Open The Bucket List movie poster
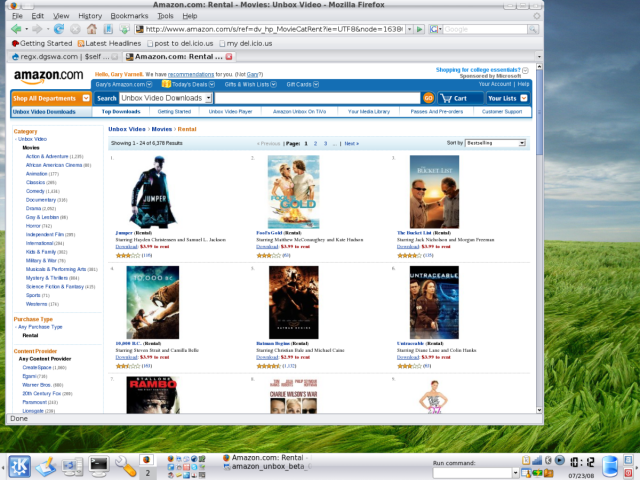The height and width of the screenshot is (480, 640). pos(434,192)
